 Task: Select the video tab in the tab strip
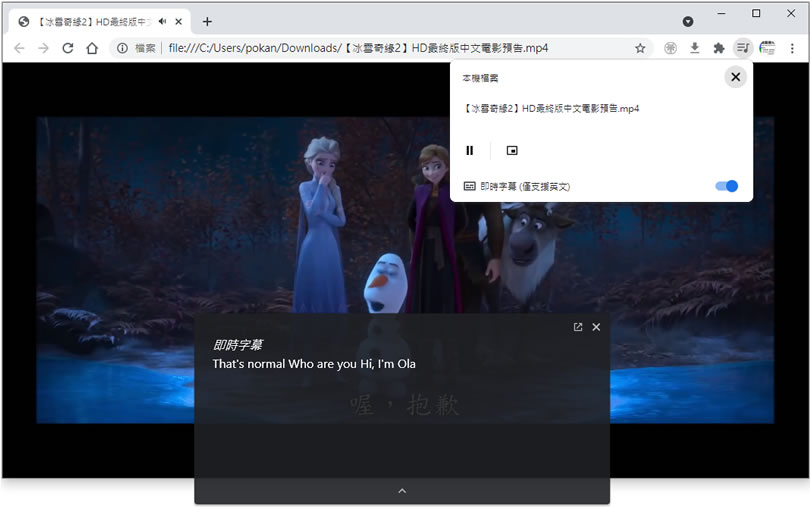tap(99, 21)
